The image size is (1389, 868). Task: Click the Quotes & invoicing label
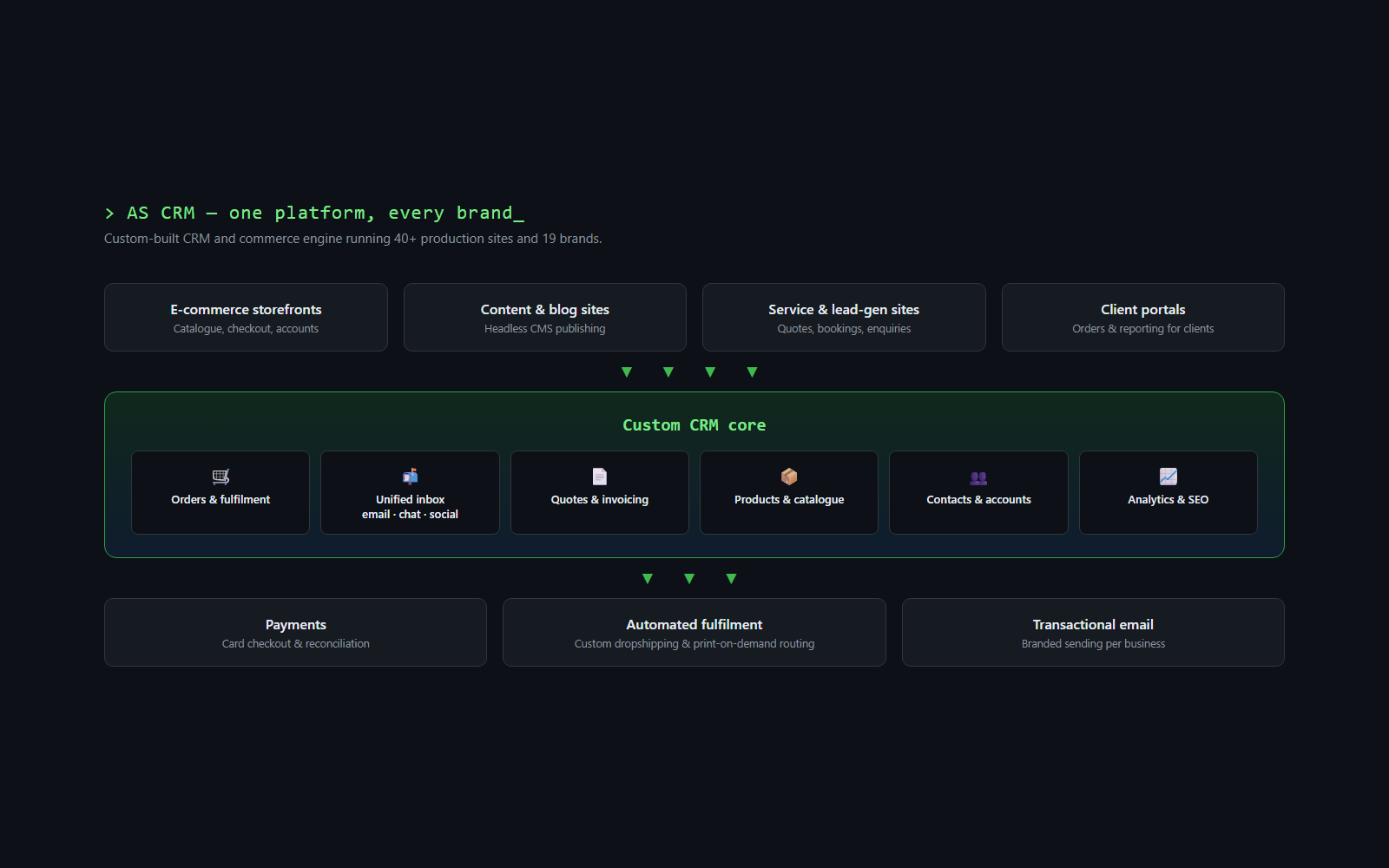[x=600, y=500]
